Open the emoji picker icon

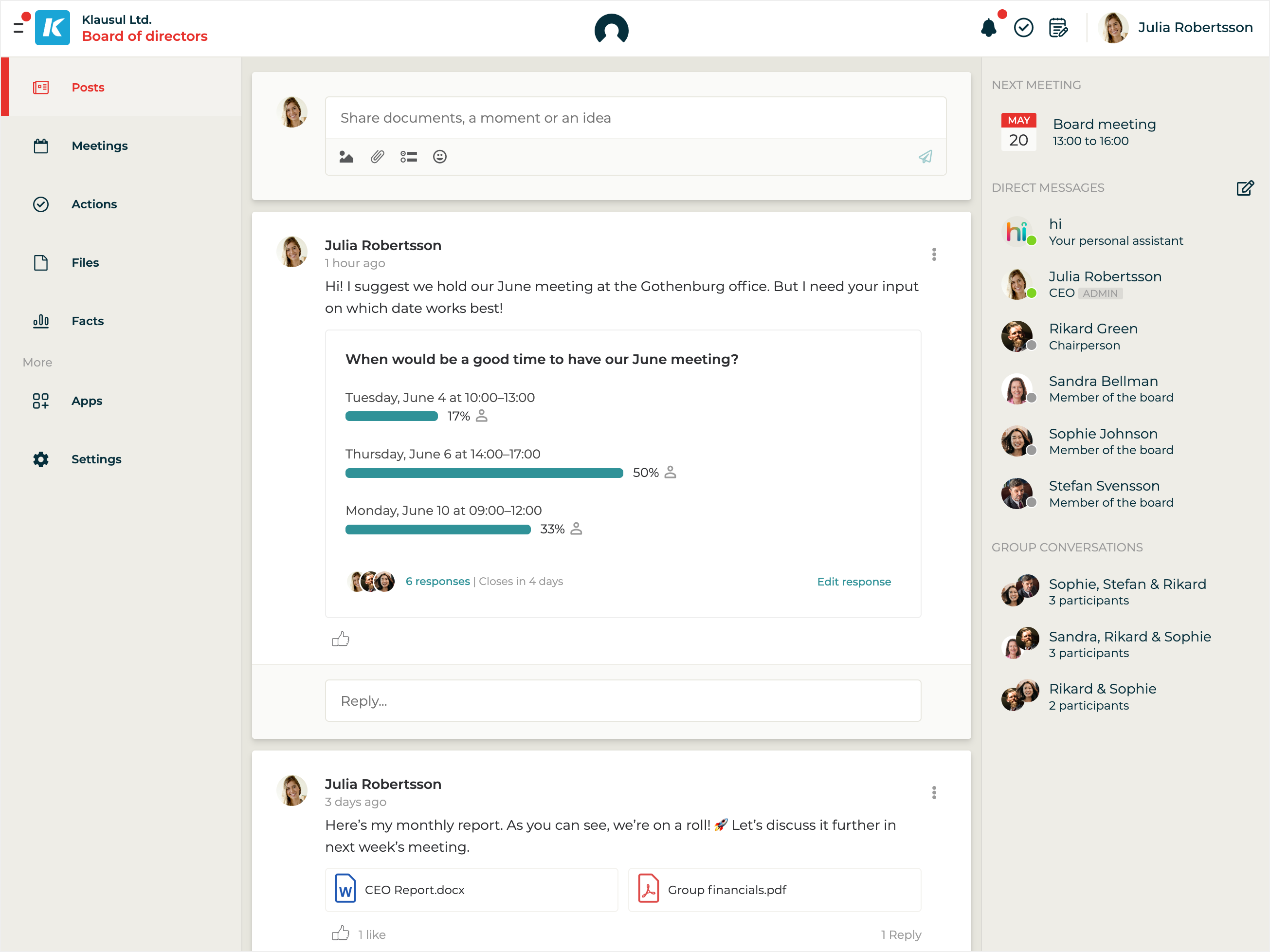[440, 157]
